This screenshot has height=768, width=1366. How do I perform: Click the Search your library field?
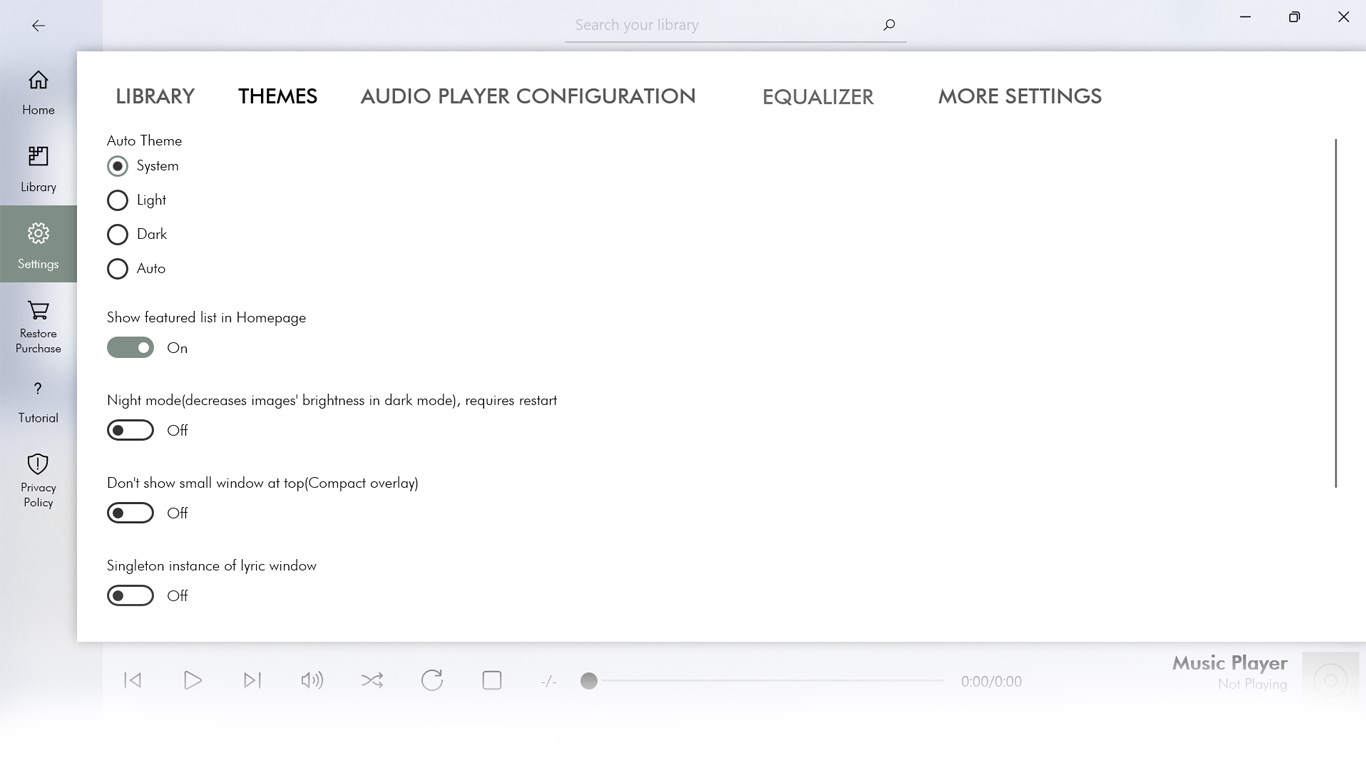tap(735, 24)
